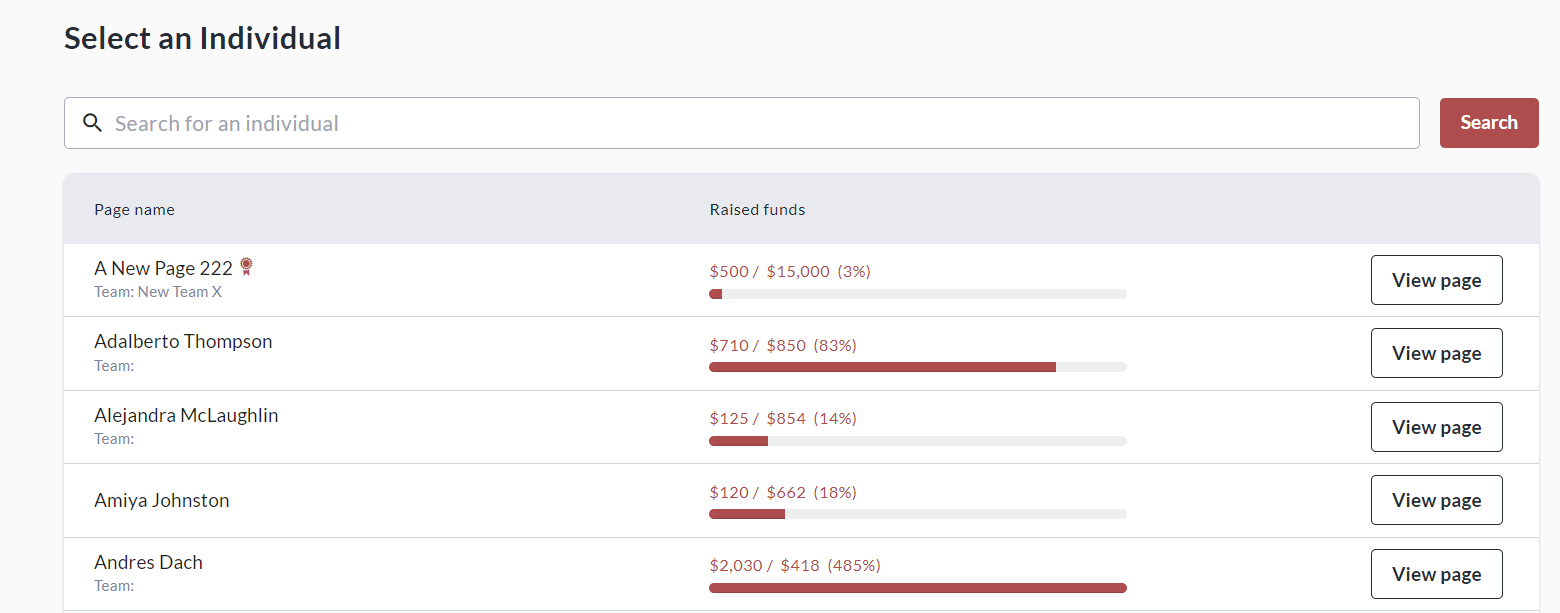
Task: Open Adalberto Thompson's View page button
Action: click(1436, 353)
